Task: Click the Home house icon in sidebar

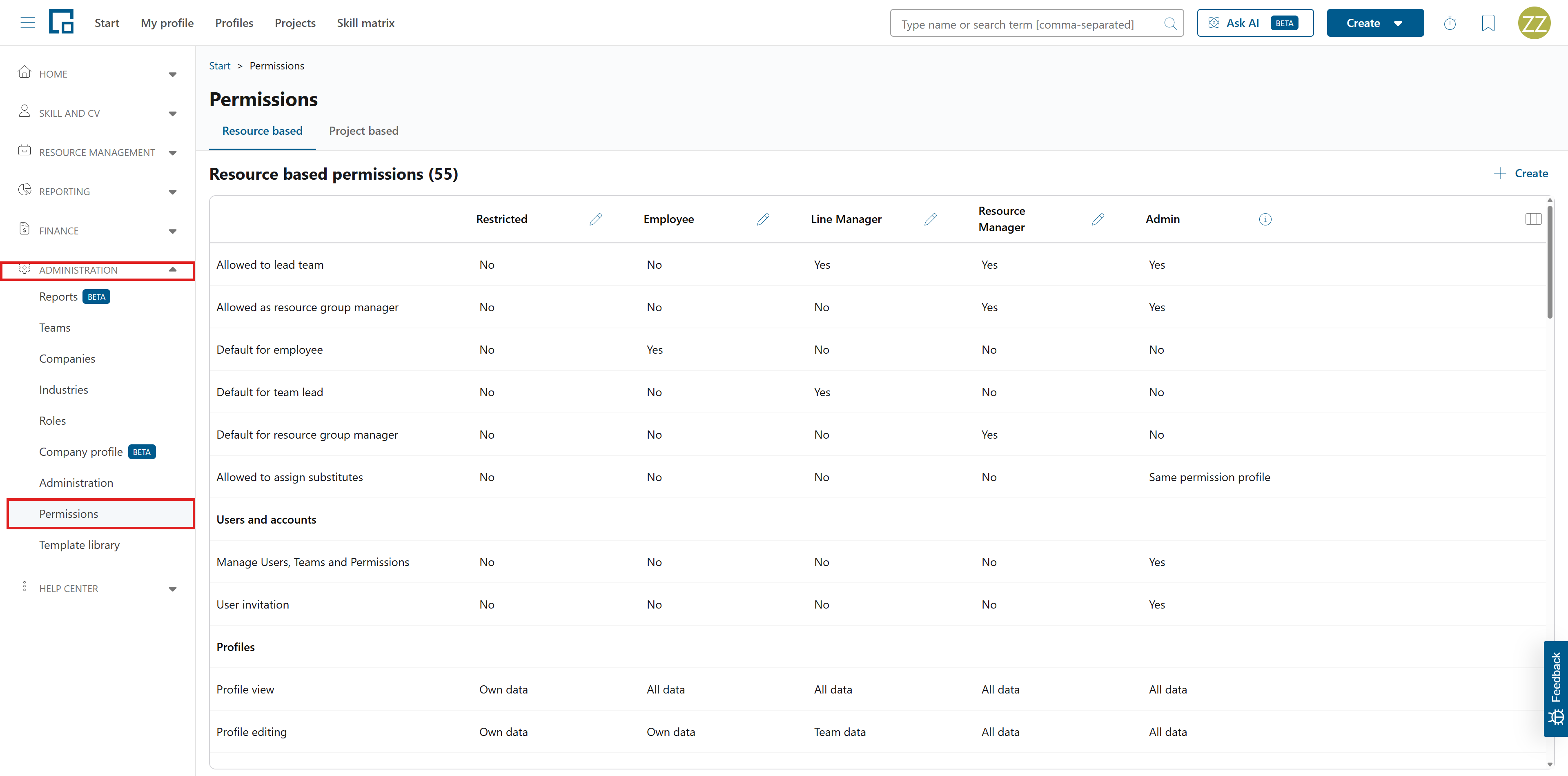Action: (x=24, y=72)
